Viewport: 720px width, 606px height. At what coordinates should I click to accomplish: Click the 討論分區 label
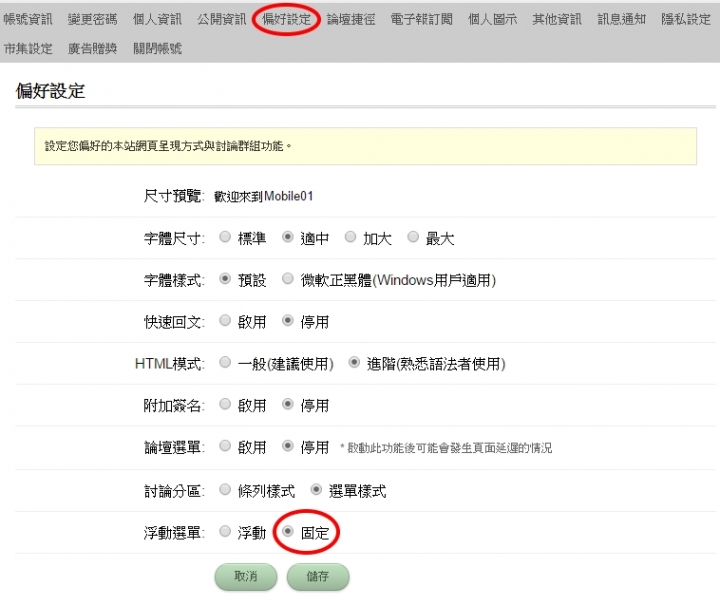174,491
